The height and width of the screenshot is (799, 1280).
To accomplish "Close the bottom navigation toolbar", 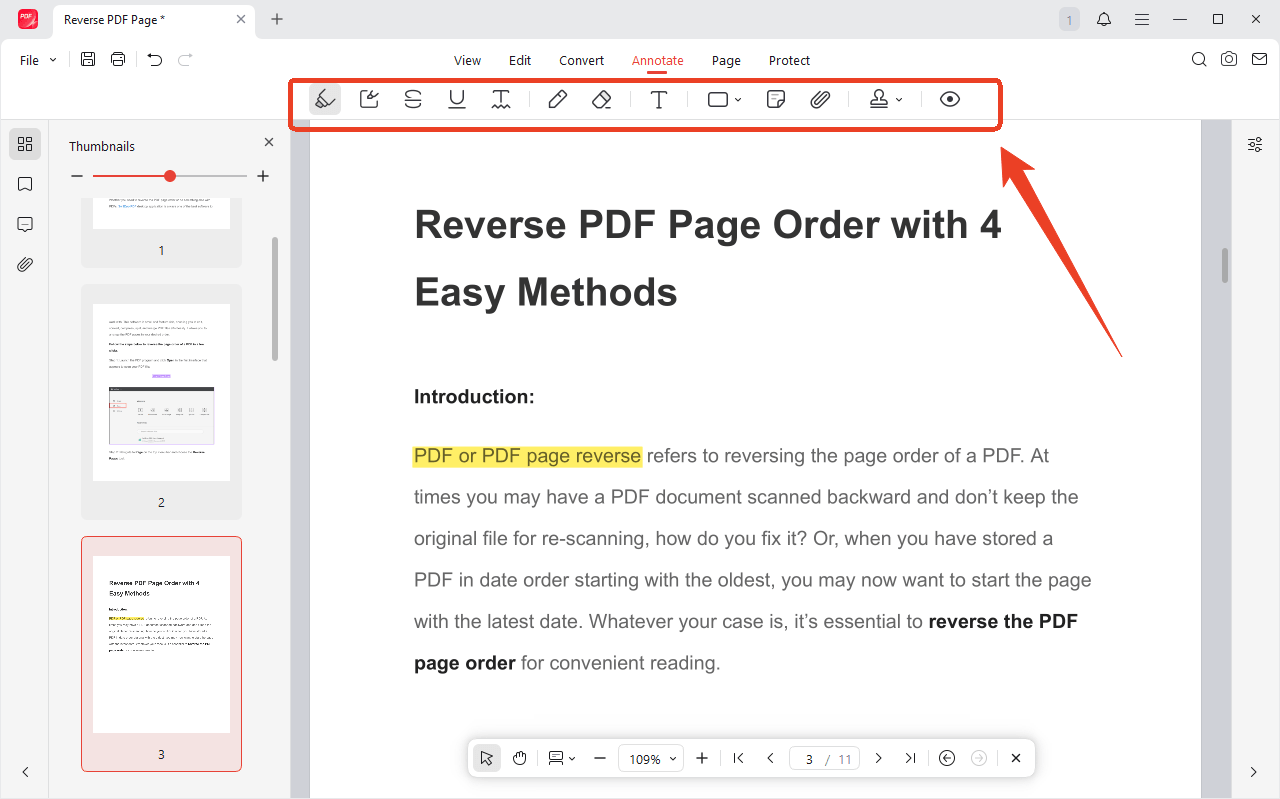I will coord(1016,759).
